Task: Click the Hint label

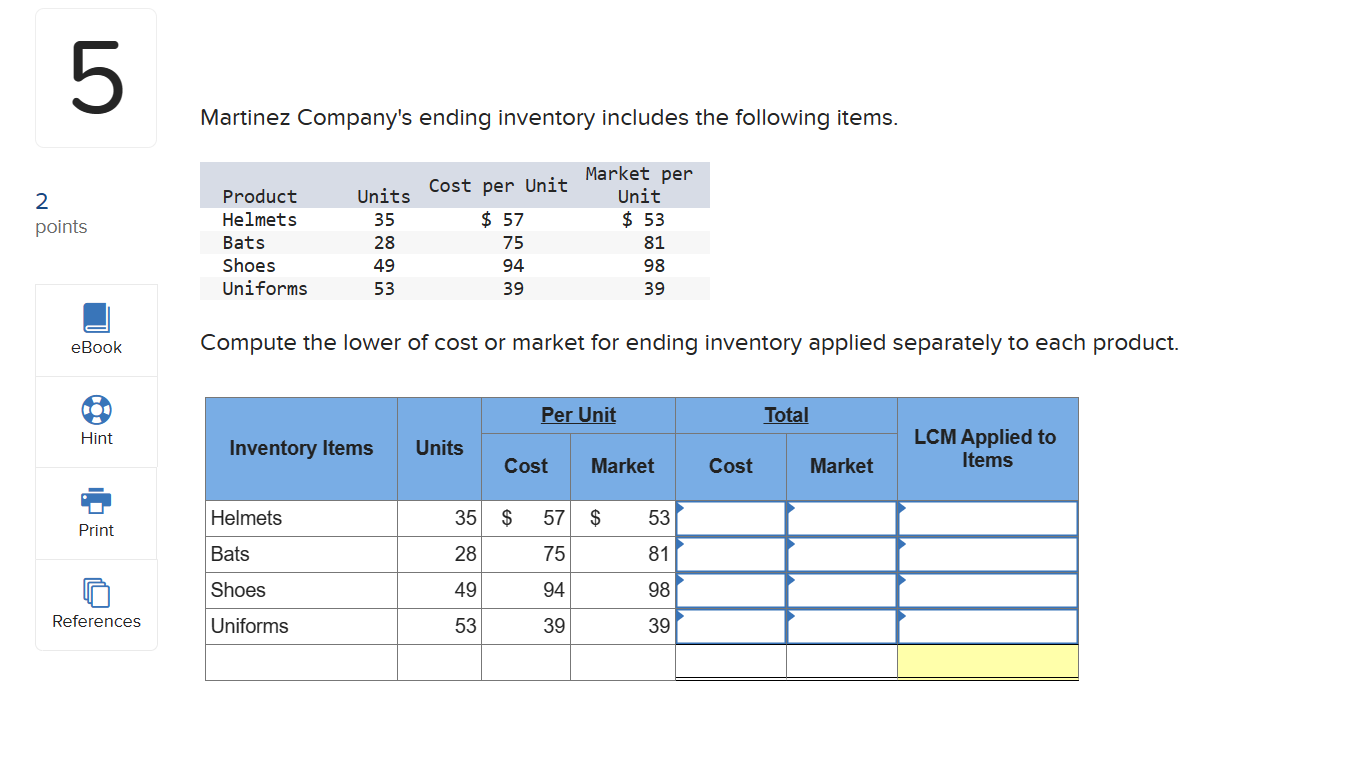Action: [x=96, y=438]
